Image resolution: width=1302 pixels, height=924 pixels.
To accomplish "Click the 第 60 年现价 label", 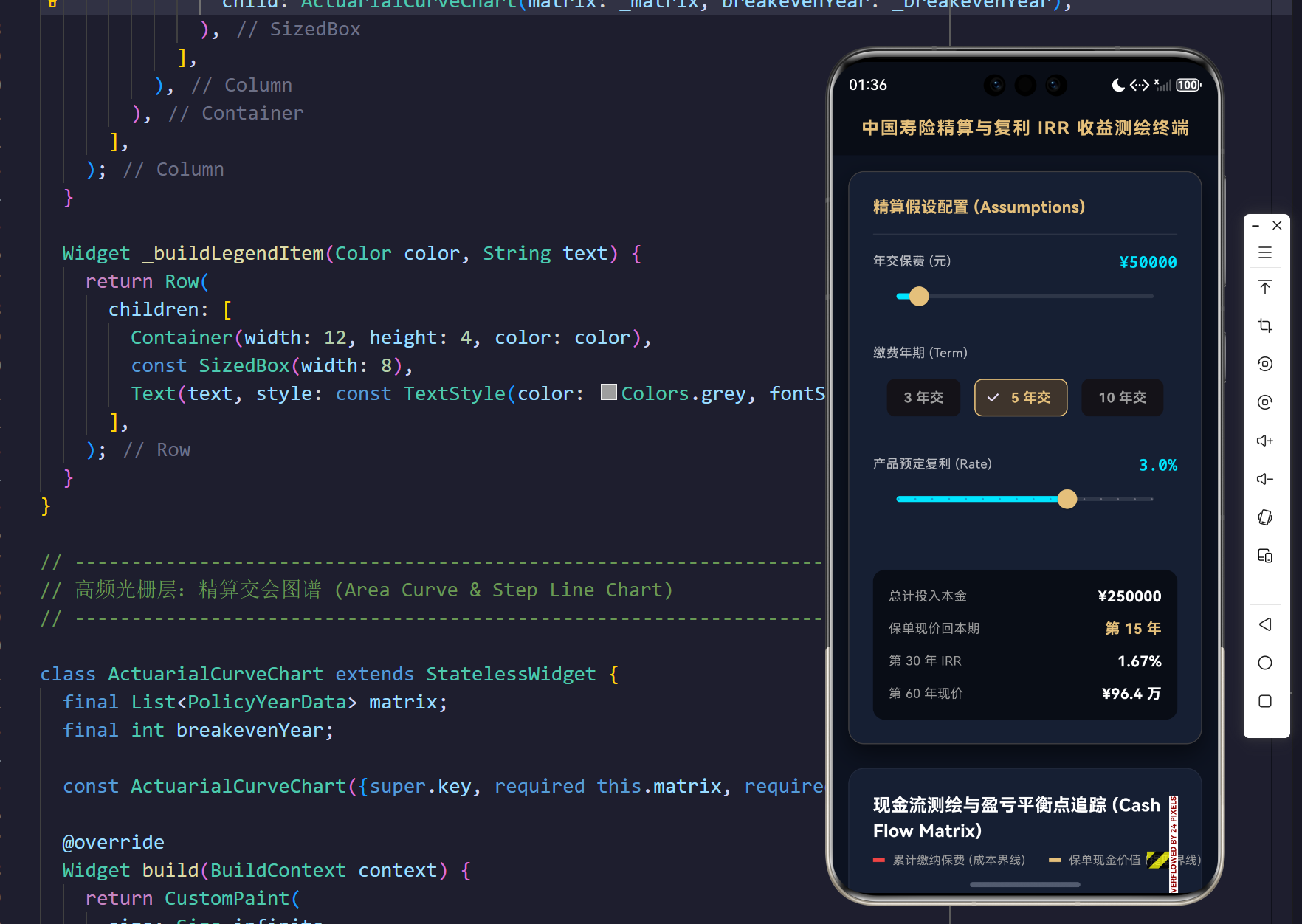I will pyautogui.click(x=926, y=694).
